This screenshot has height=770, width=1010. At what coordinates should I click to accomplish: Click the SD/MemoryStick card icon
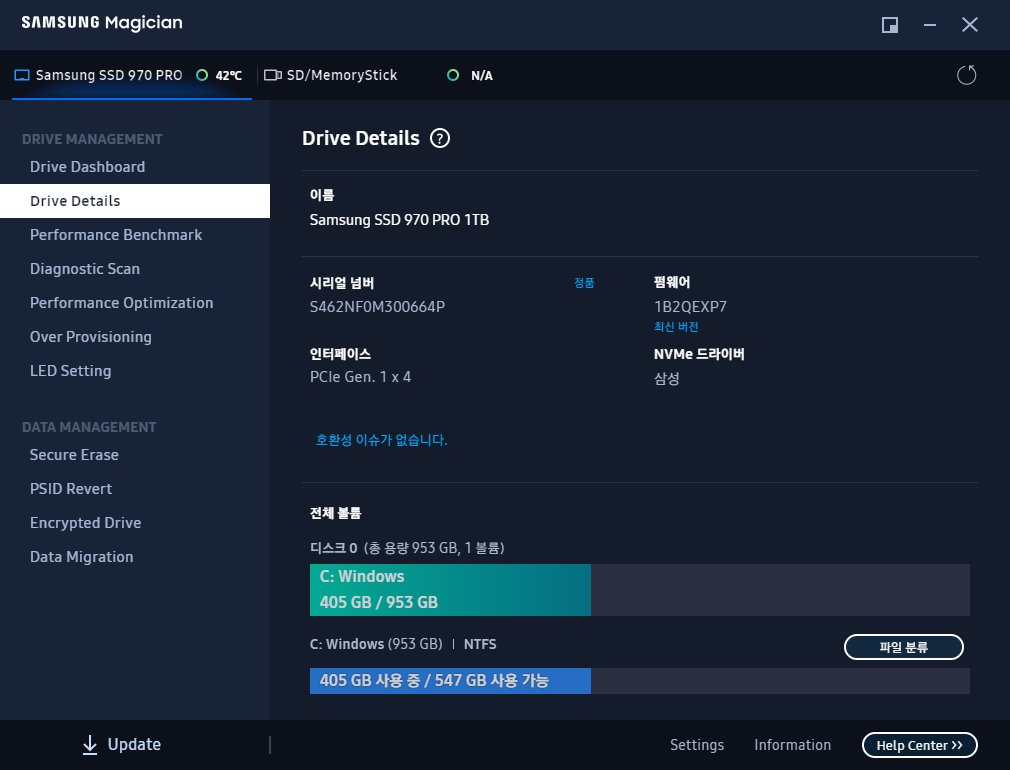[x=273, y=75]
